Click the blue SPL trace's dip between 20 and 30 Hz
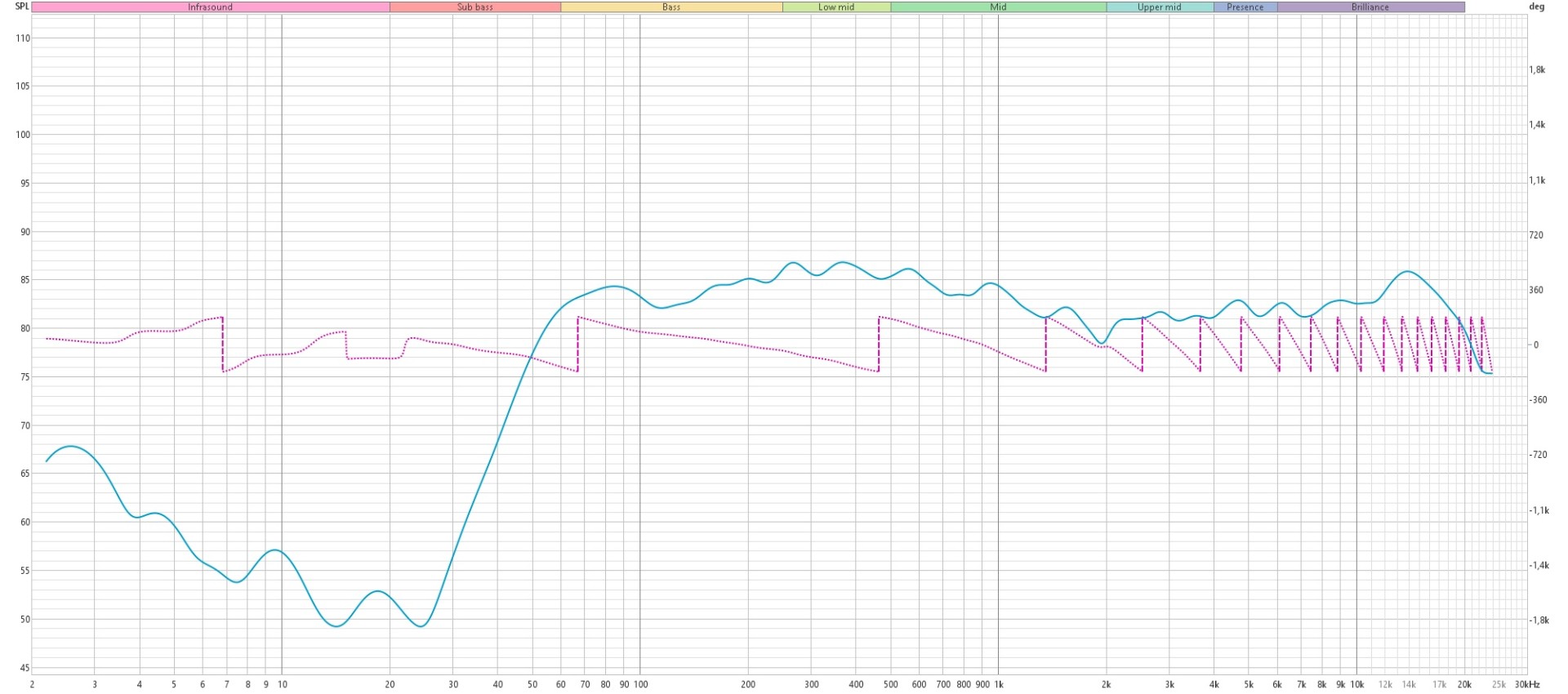Image resolution: width=1568 pixels, height=694 pixels. pos(421,626)
